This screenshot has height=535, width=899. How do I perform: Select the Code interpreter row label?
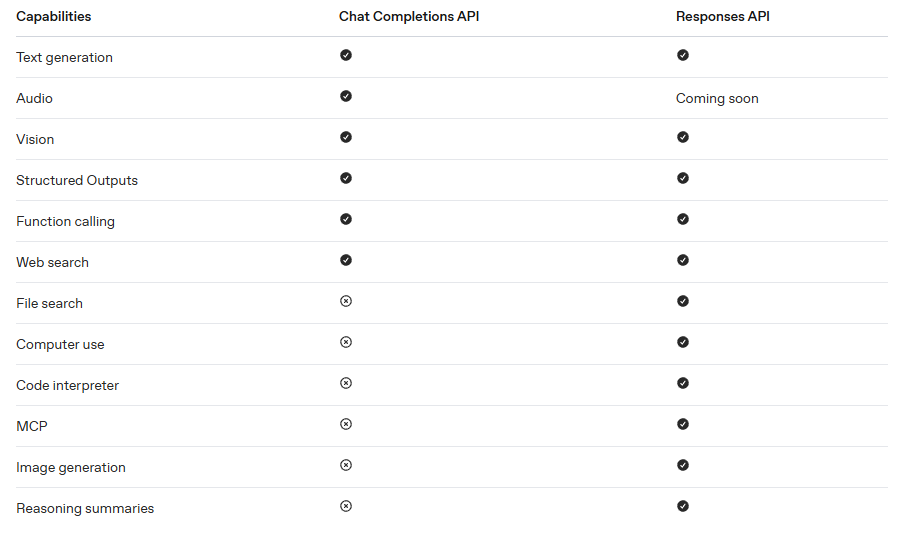point(67,386)
